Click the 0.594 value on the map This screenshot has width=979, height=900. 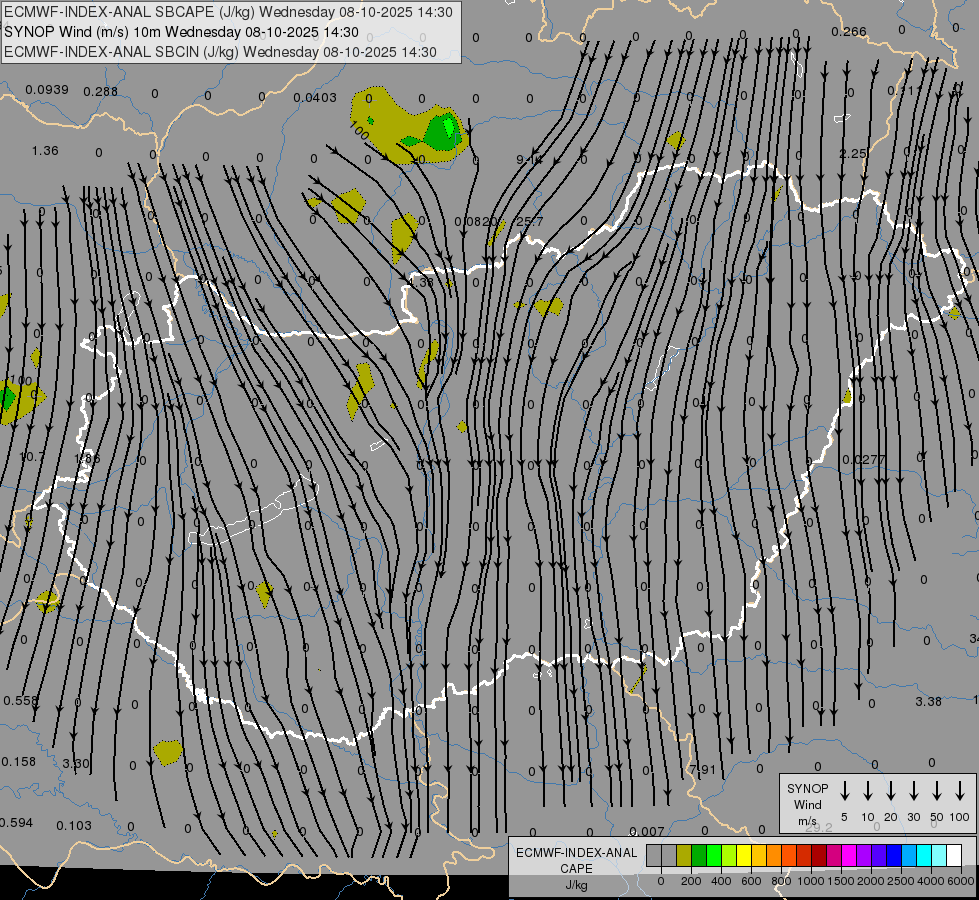pos(16,823)
